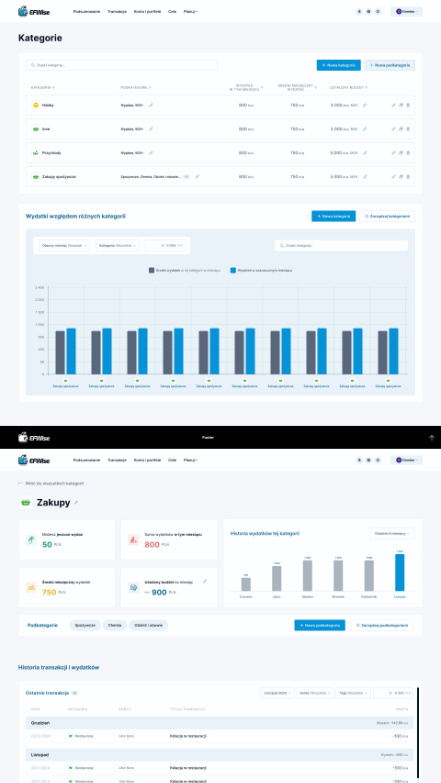Delete the Hobby category with trash icon
441x783 pixels.
tap(408, 105)
